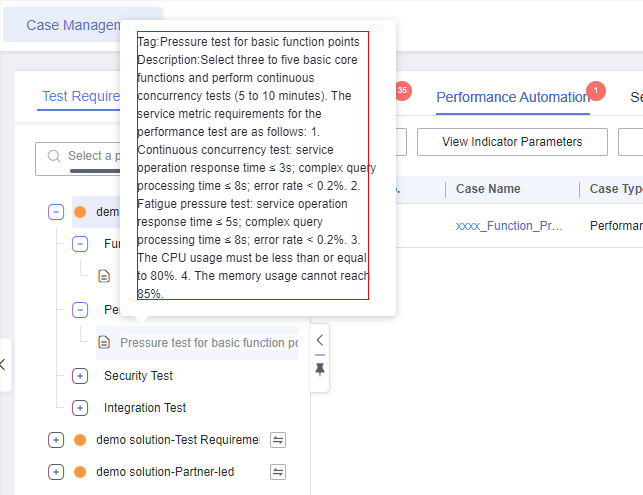Click document icon under Functional node
The width and height of the screenshot is (643, 495).
[x=104, y=276]
